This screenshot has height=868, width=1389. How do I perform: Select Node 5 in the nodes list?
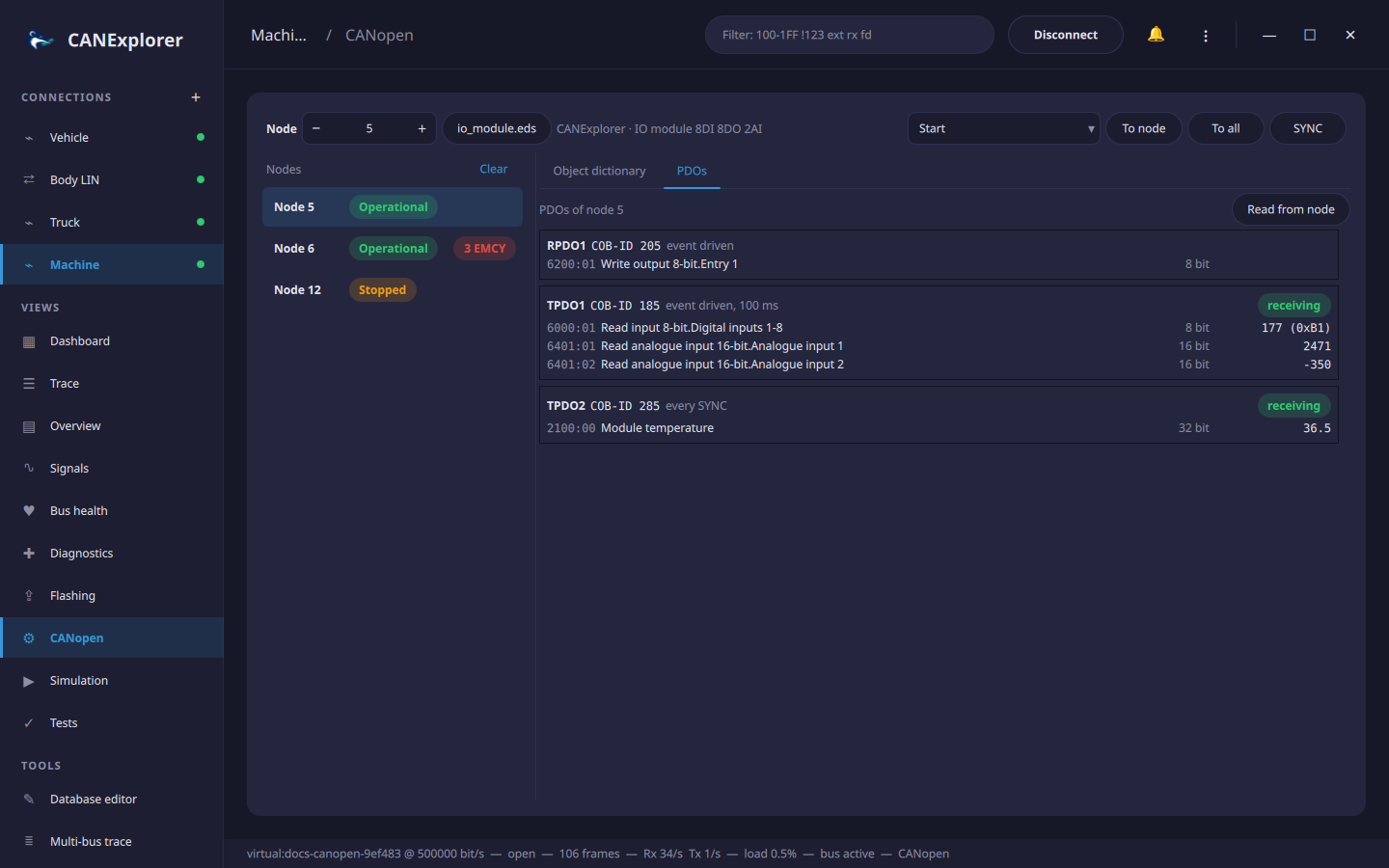(393, 207)
